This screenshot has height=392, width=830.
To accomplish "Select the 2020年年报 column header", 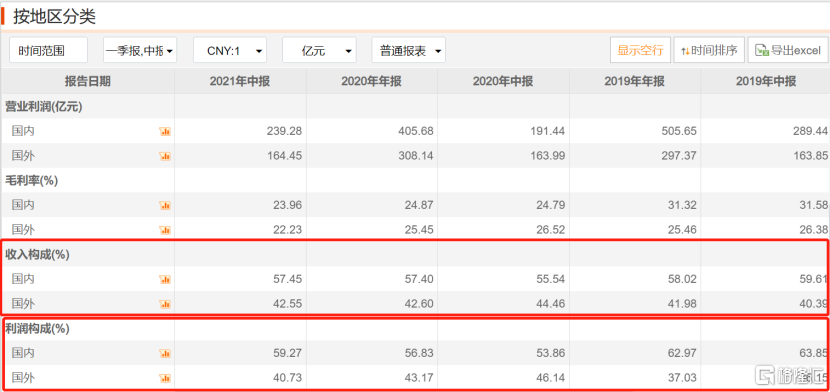I will tap(371, 81).
